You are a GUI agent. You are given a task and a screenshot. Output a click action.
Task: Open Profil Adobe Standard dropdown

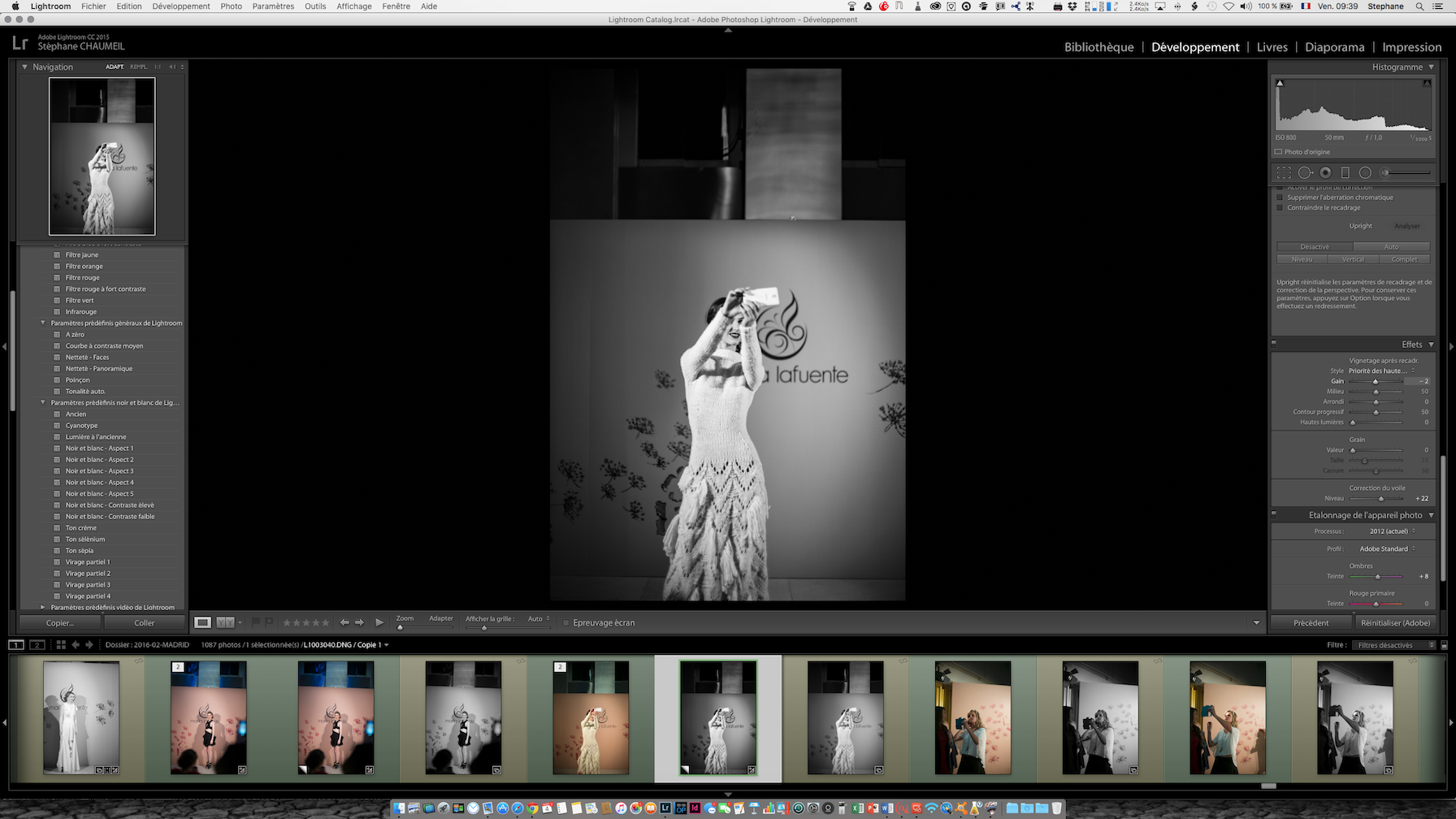click(x=1388, y=548)
